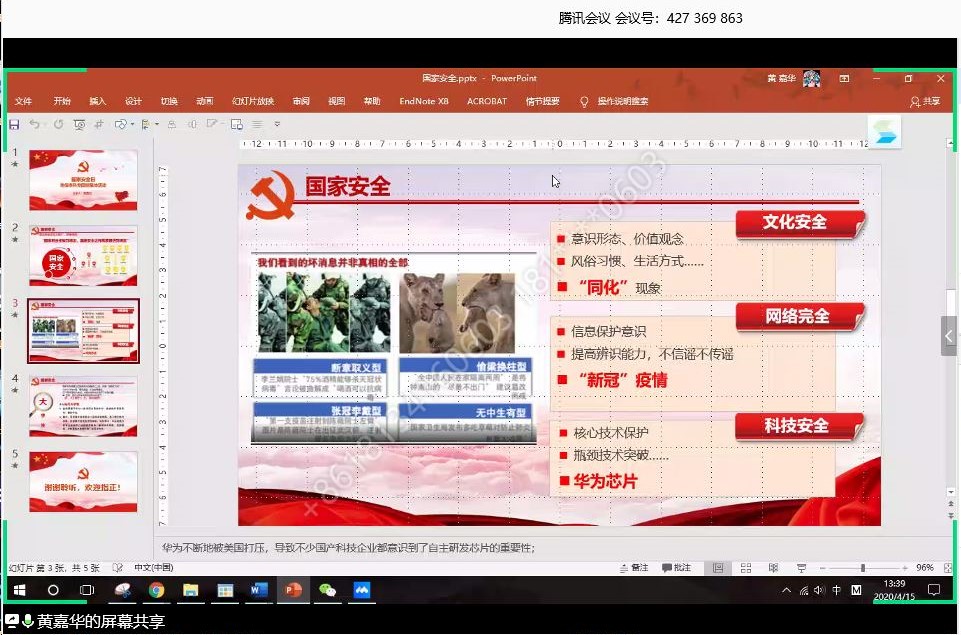Select slide 5 thumbnail 谢谢聆听
The width and height of the screenshot is (961, 635).
coord(83,482)
